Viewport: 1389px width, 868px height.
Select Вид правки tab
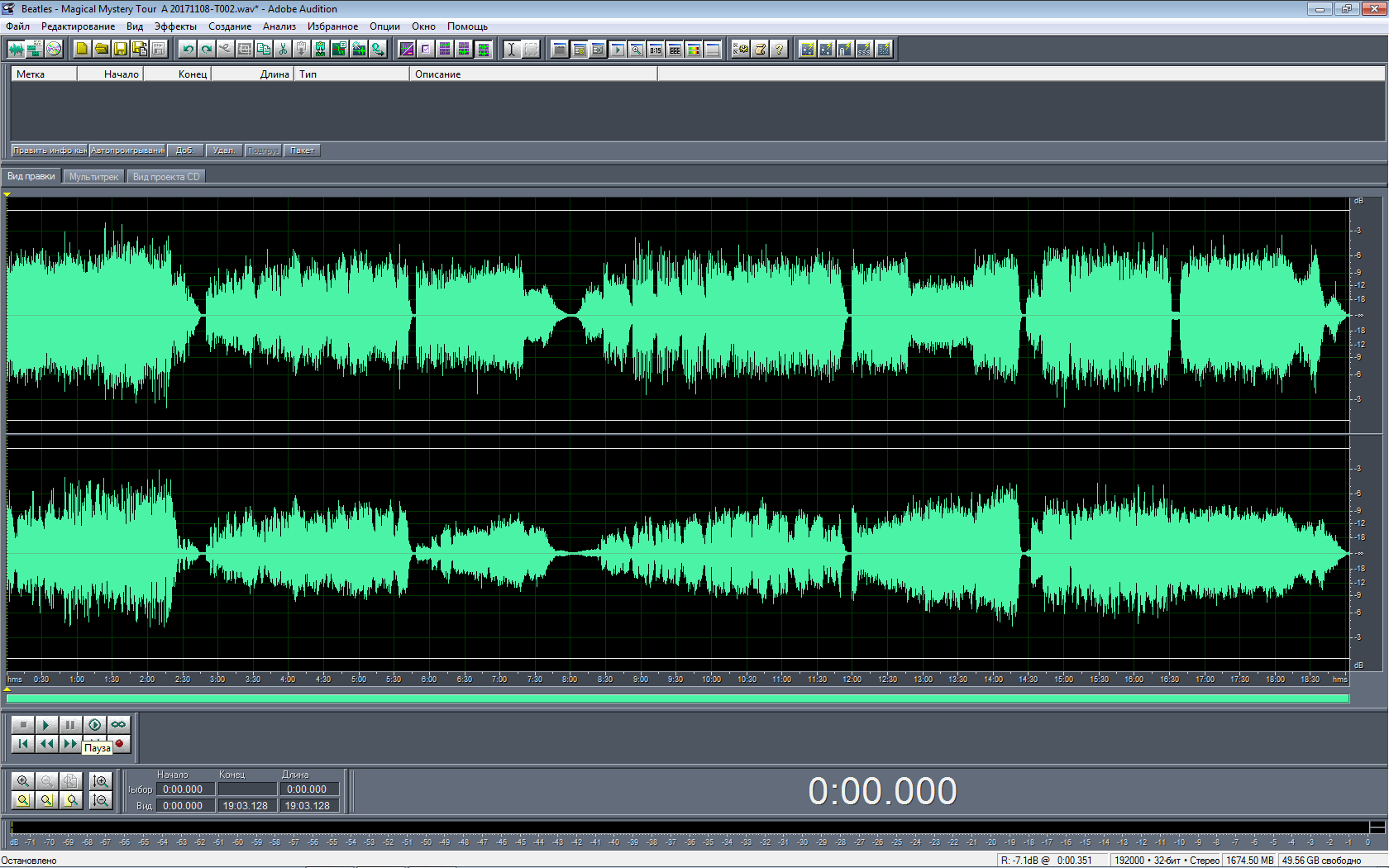coord(31,176)
